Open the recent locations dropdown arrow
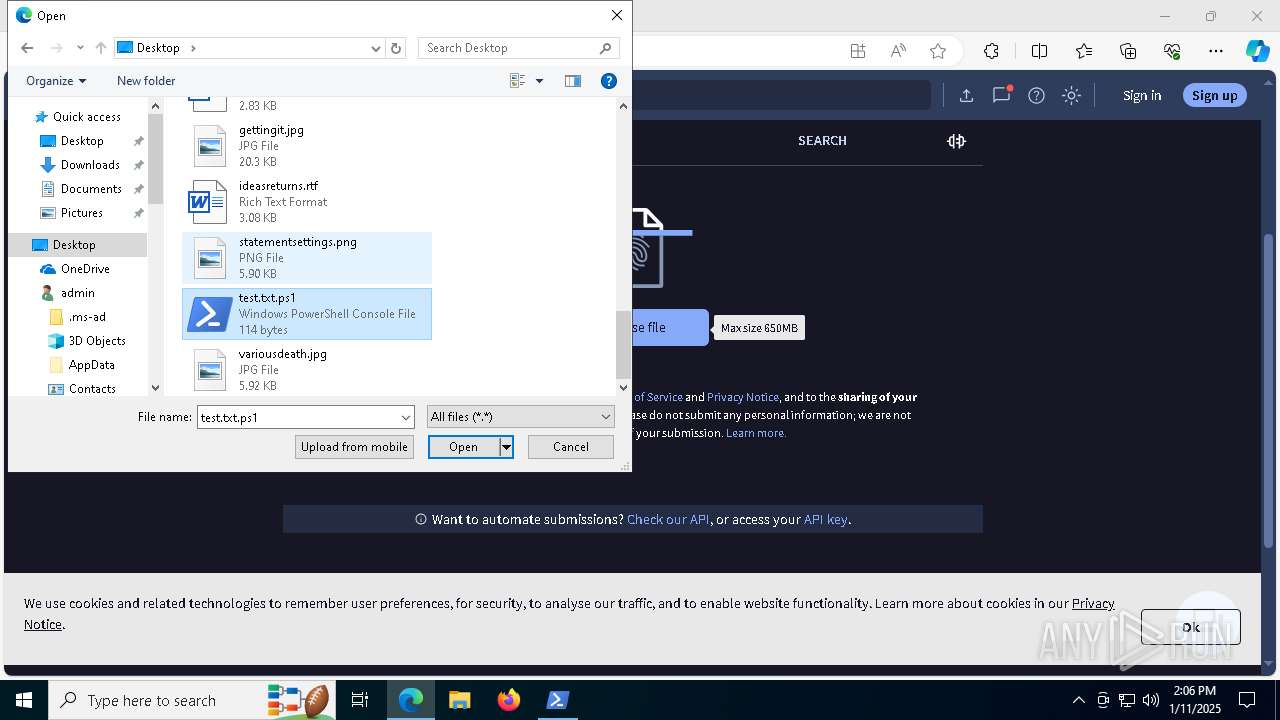The width and height of the screenshot is (1280, 720). pos(78,48)
